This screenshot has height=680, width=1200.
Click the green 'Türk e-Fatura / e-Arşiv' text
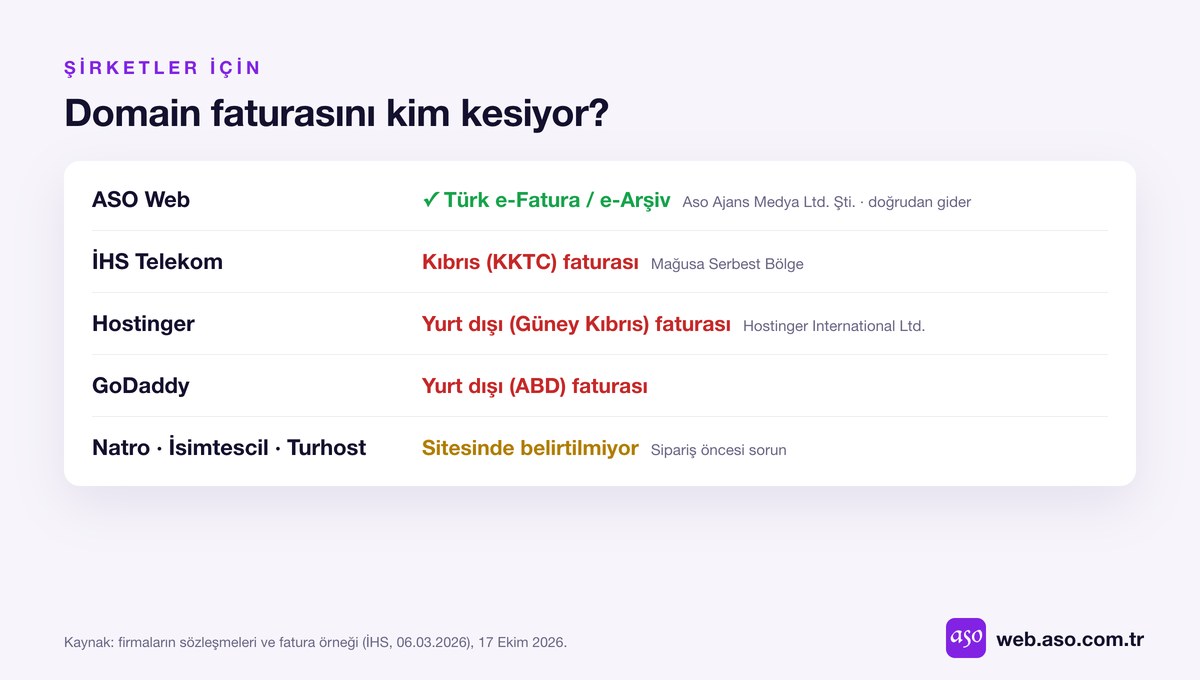coord(556,200)
